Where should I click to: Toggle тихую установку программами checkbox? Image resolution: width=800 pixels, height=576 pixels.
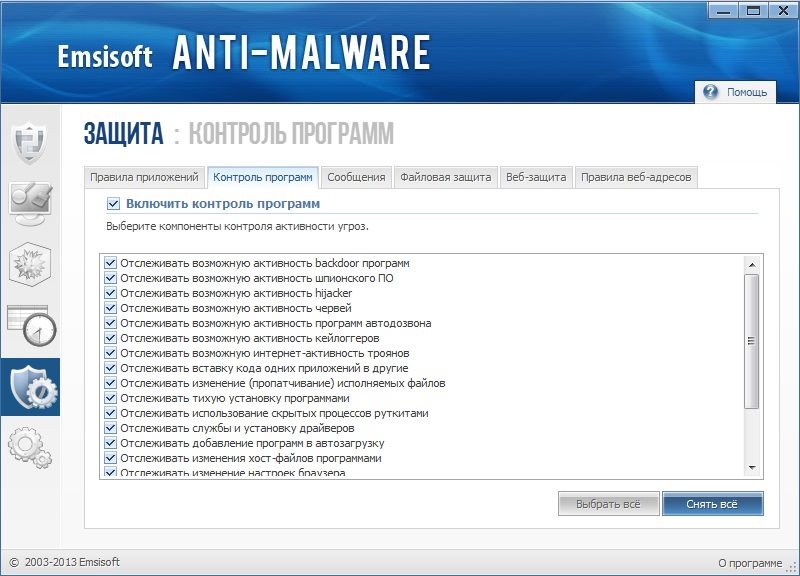coord(110,398)
